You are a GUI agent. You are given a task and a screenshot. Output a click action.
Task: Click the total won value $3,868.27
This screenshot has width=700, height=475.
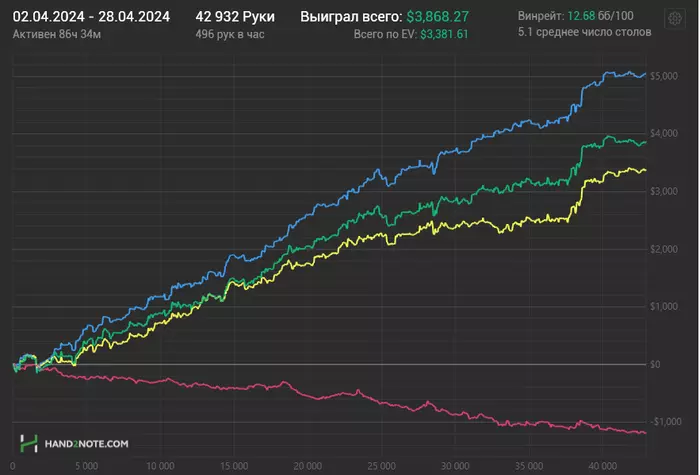click(438, 17)
